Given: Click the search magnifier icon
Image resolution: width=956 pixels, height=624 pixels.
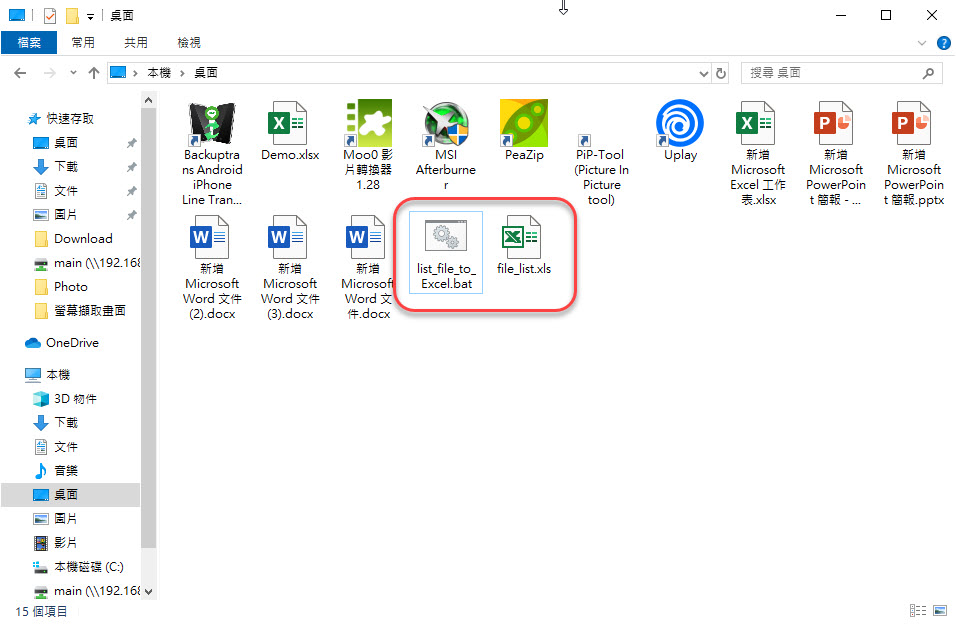Looking at the screenshot, I should point(927,73).
